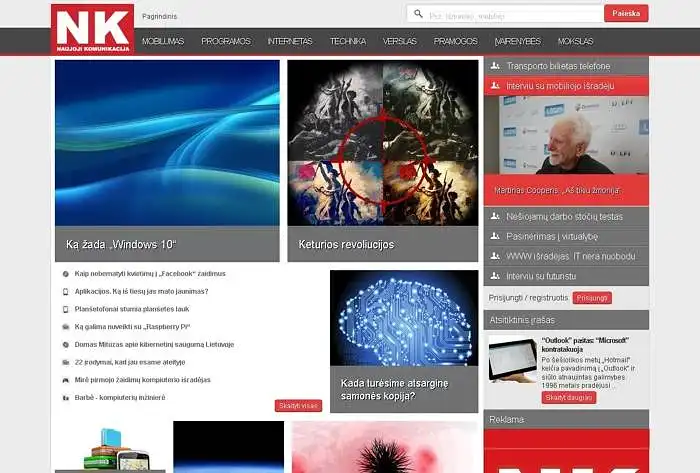Click the phone icon beside Aplikacijos article
The width and height of the screenshot is (700, 473).
click(66, 291)
